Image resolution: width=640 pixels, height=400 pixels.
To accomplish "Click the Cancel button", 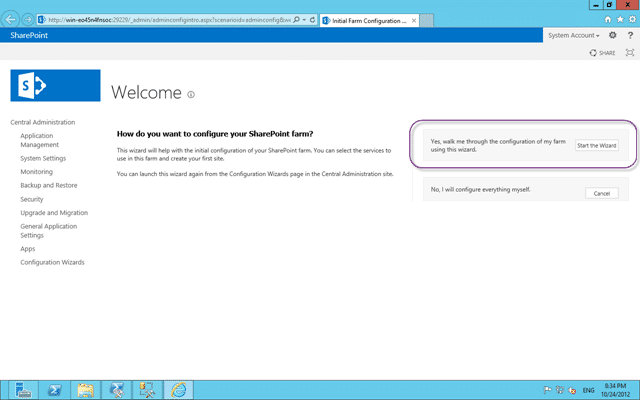I will pos(602,193).
